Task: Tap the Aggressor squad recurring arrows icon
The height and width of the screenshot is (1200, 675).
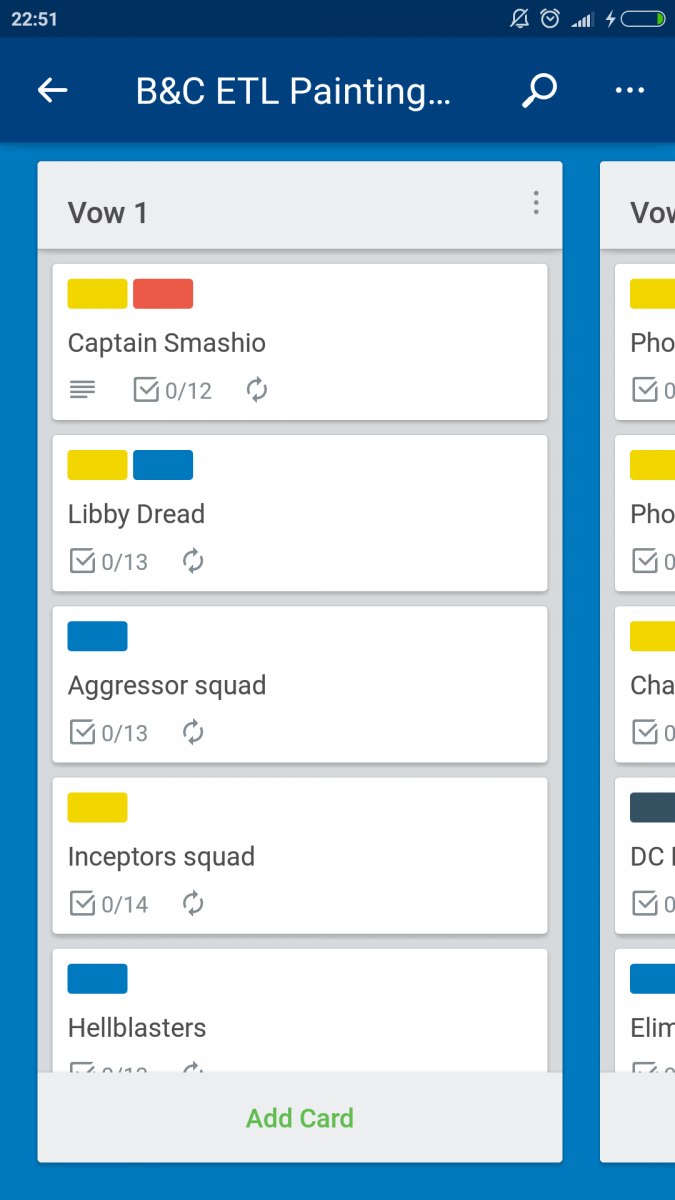Action: coord(193,733)
